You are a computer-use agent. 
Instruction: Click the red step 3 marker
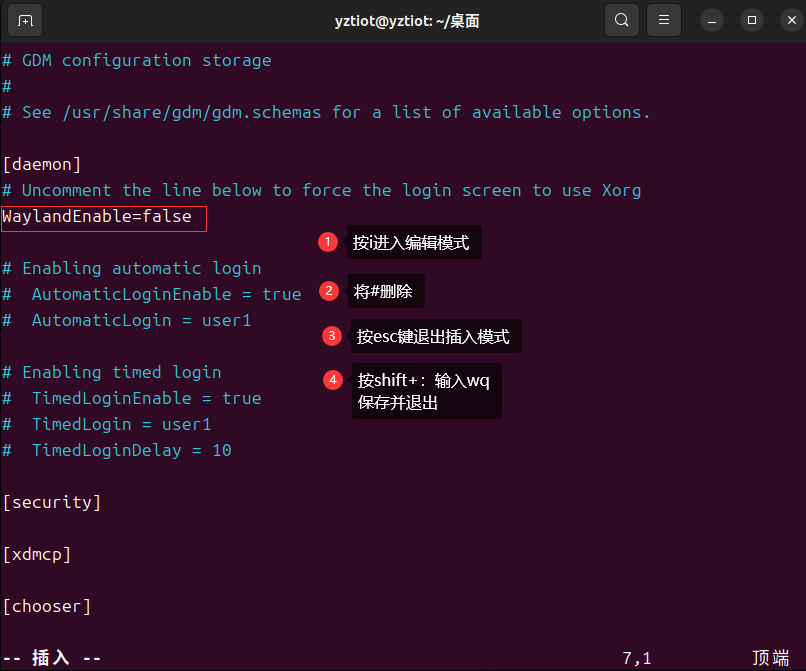pos(332,336)
